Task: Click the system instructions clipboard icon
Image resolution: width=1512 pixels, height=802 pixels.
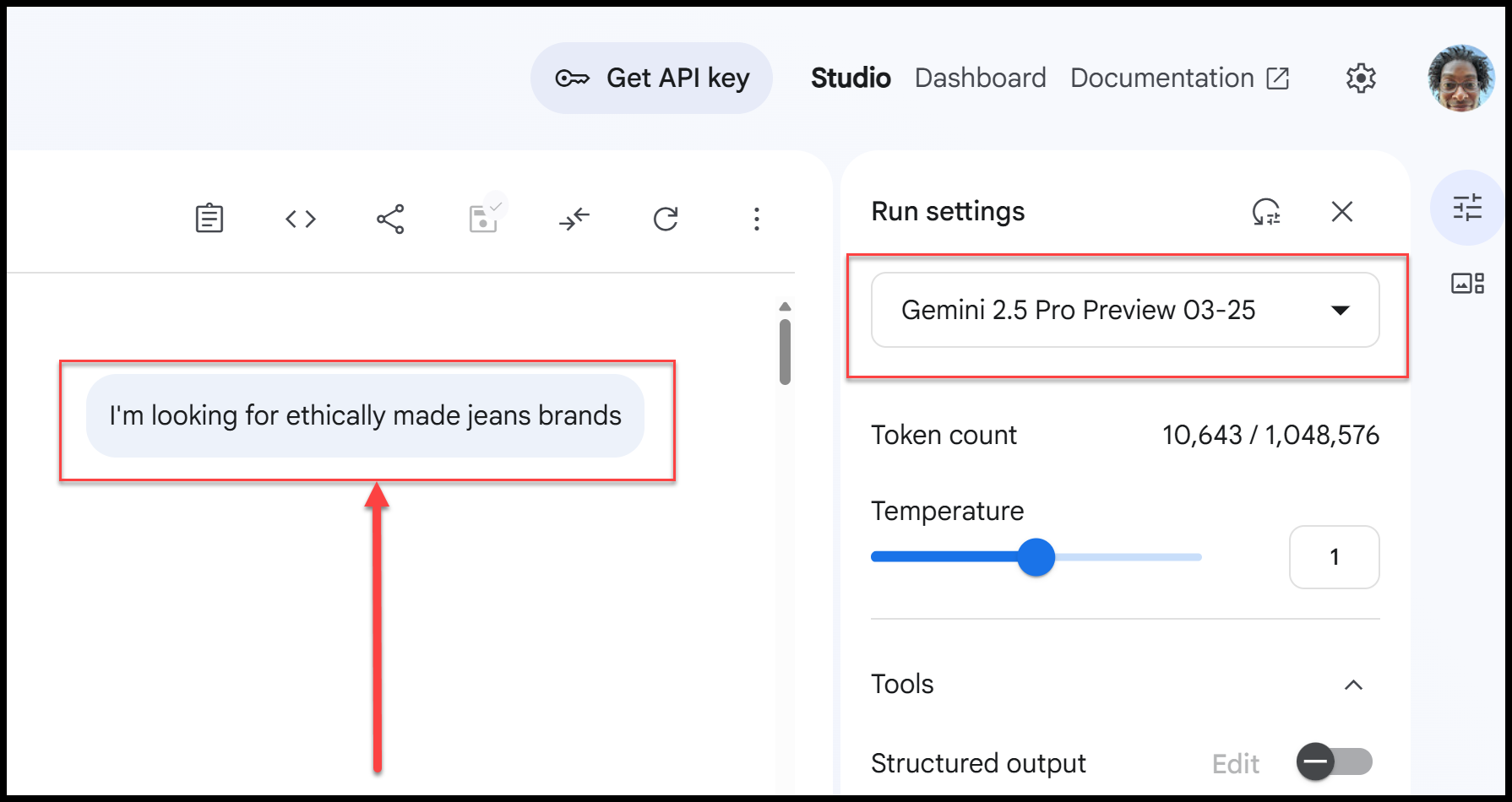Action: coord(209,219)
